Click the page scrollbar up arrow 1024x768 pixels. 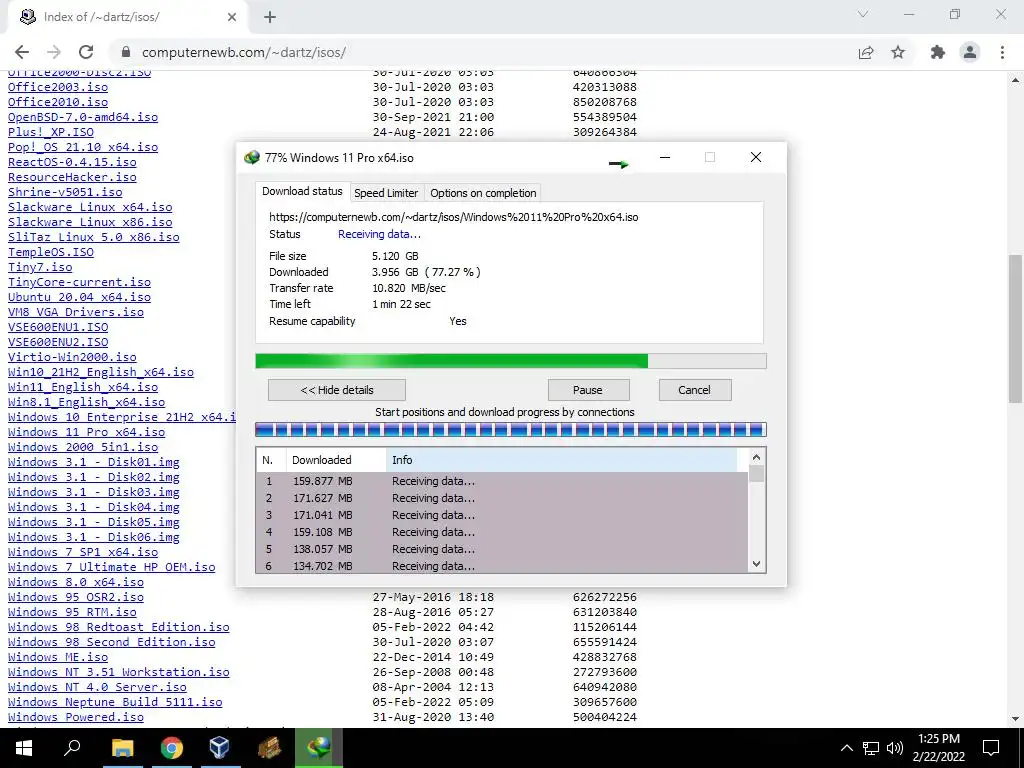point(1016,80)
